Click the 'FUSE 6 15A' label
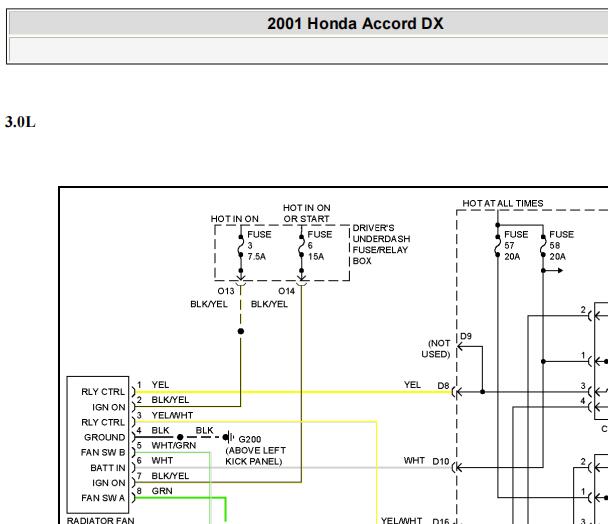The image size is (608, 524). (x=320, y=245)
